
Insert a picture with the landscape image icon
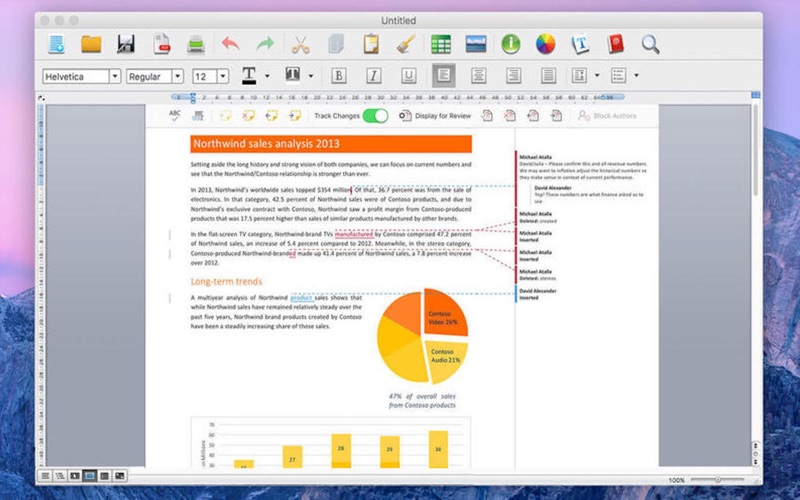[x=476, y=44]
